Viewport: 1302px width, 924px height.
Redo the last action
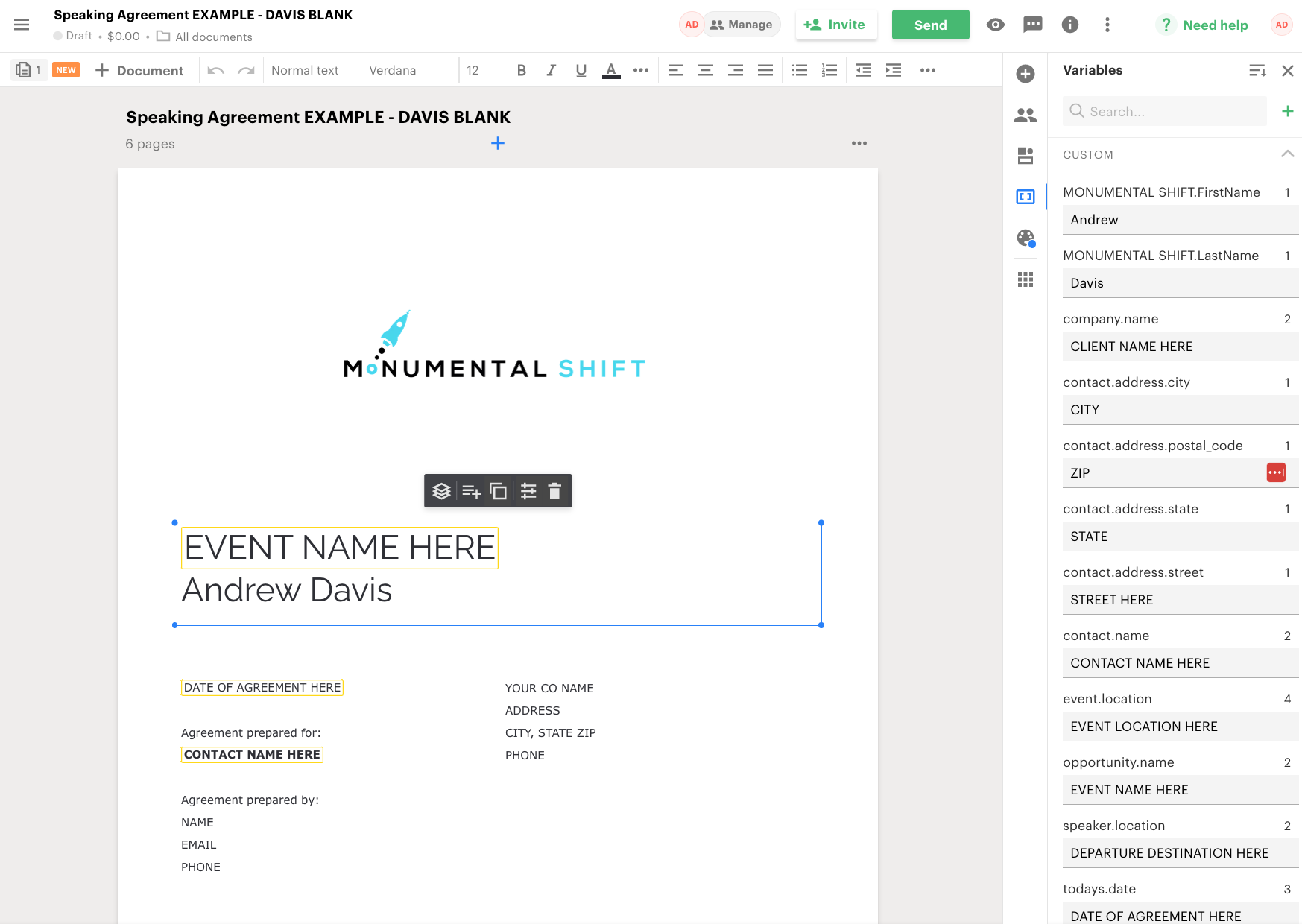coord(246,70)
